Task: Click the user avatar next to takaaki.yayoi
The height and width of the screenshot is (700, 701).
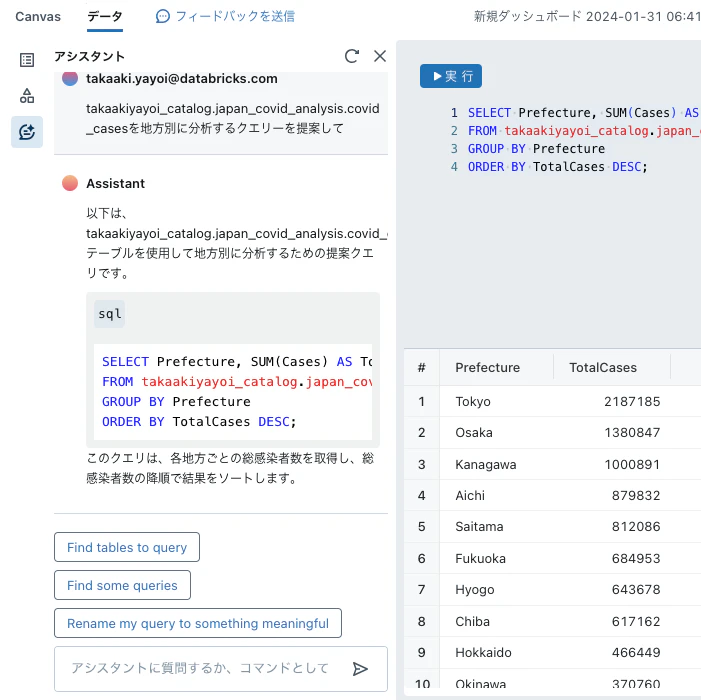Action: (x=70, y=79)
